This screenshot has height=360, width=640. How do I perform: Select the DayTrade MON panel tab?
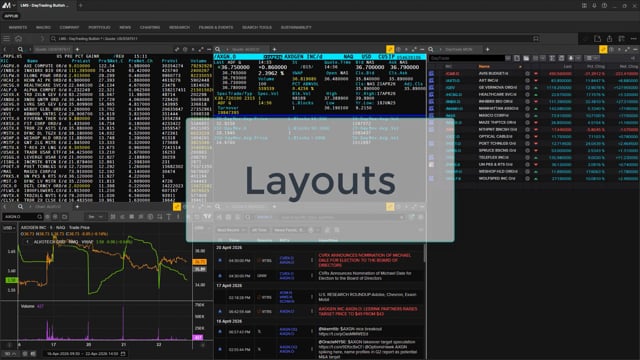tap(458, 49)
